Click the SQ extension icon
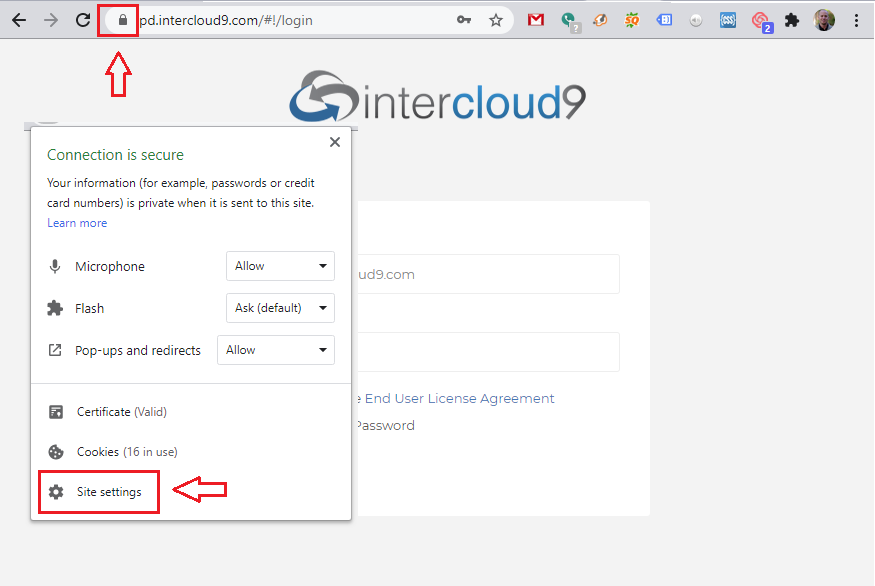Image resolution: width=875 pixels, height=586 pixels. (632, 21)
